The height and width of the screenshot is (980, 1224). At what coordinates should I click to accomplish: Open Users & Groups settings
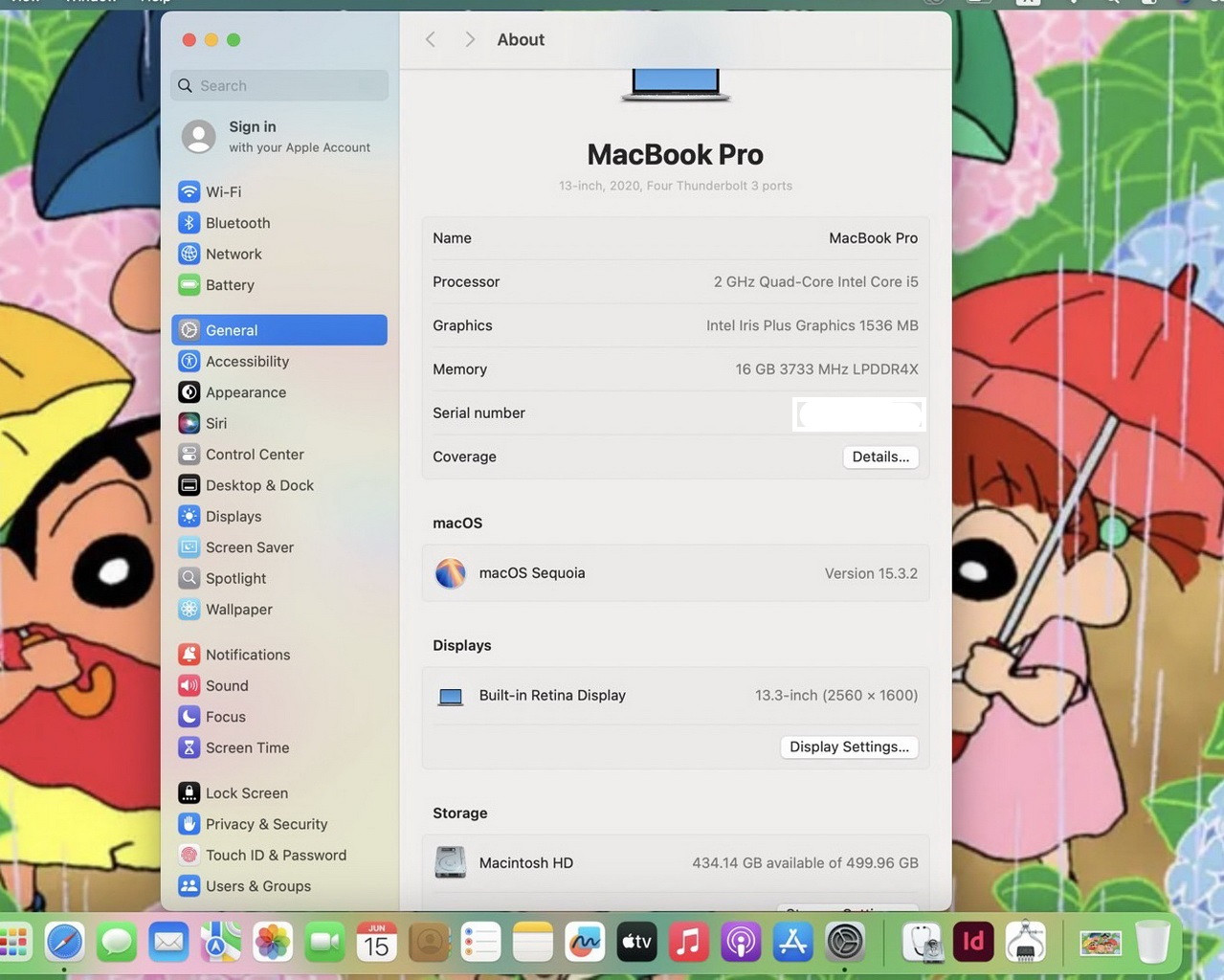coord(279,886)
